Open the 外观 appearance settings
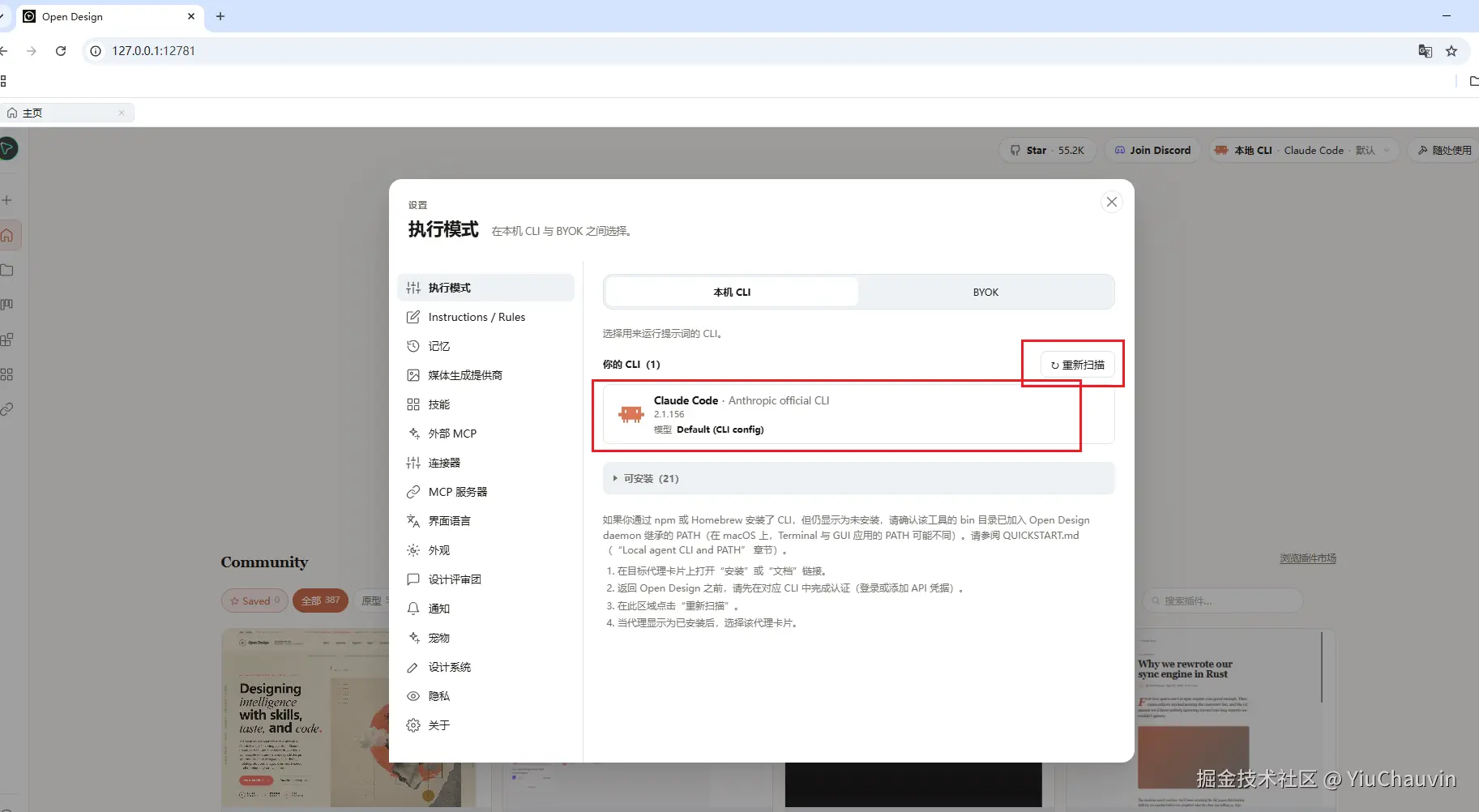The height and width of the screenshot is (812, 1479). coord(485,550)
